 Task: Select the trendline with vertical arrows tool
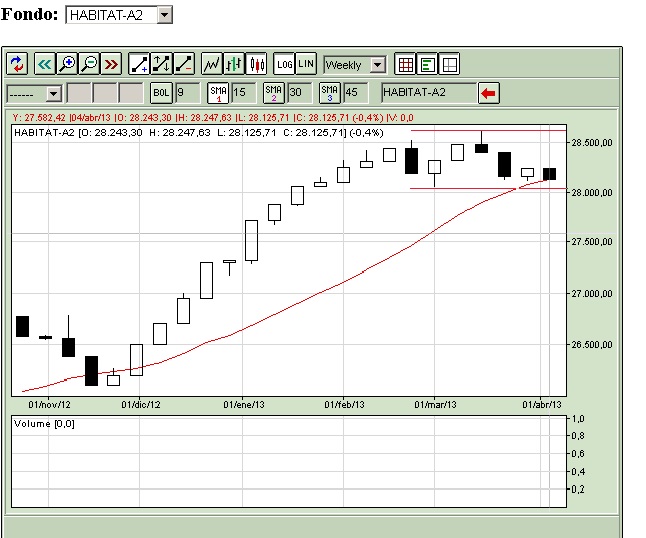(162, 64)
